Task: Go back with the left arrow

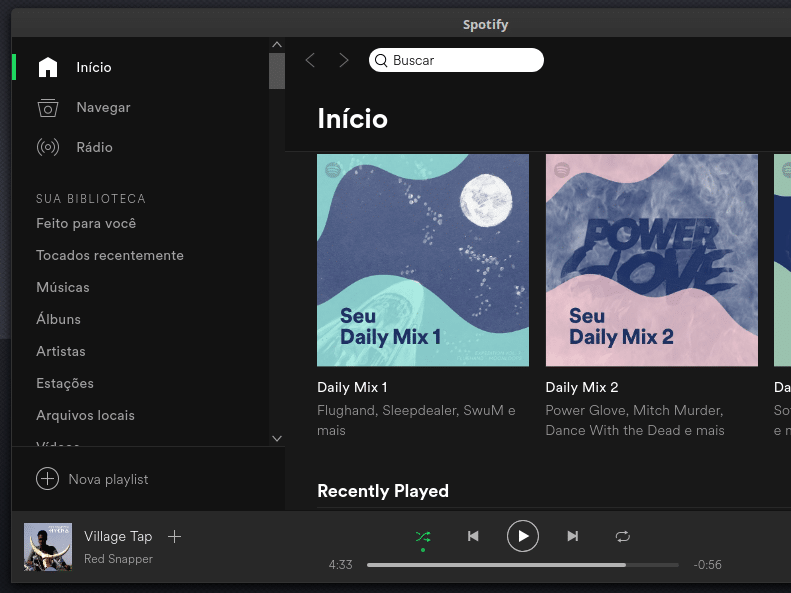Action: coord(310,60)
